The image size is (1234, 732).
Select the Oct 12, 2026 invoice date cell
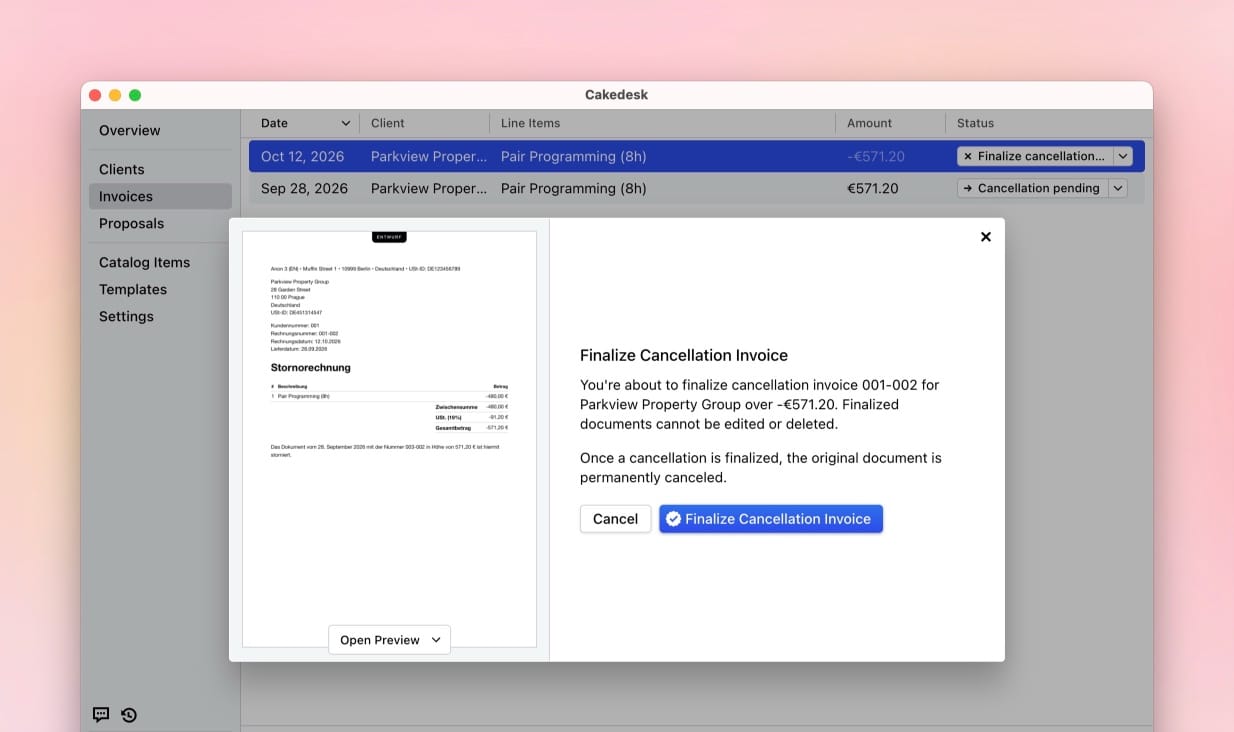point(302,156)
